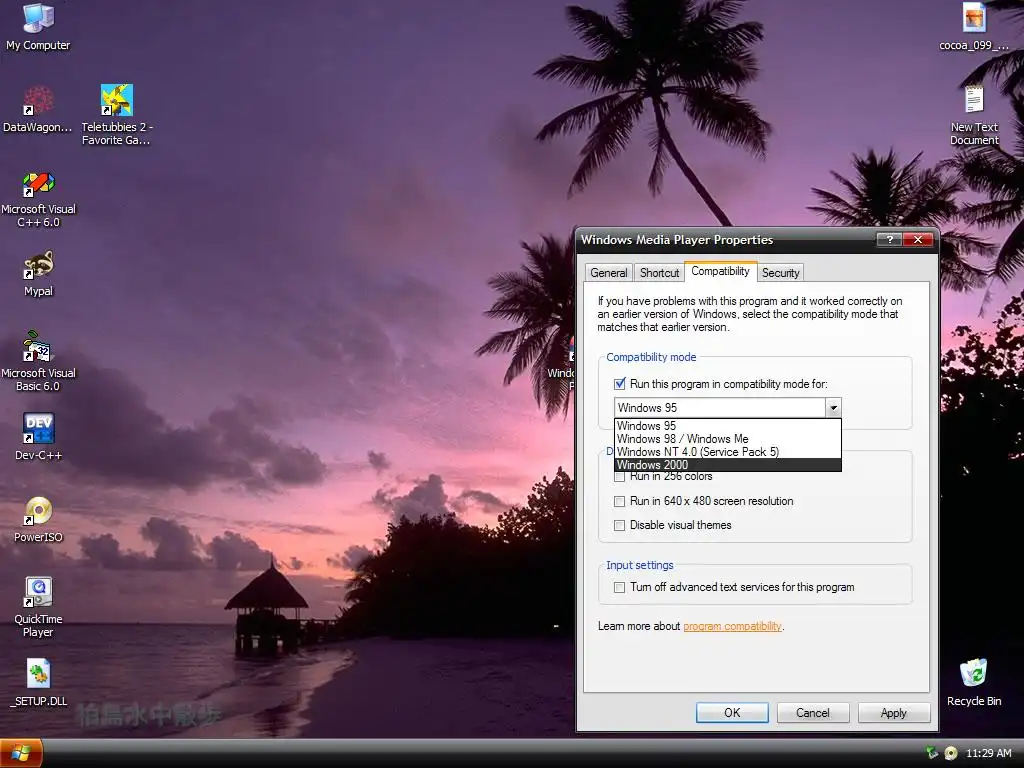Click the green network tray icon

click(x=933, y=753)
